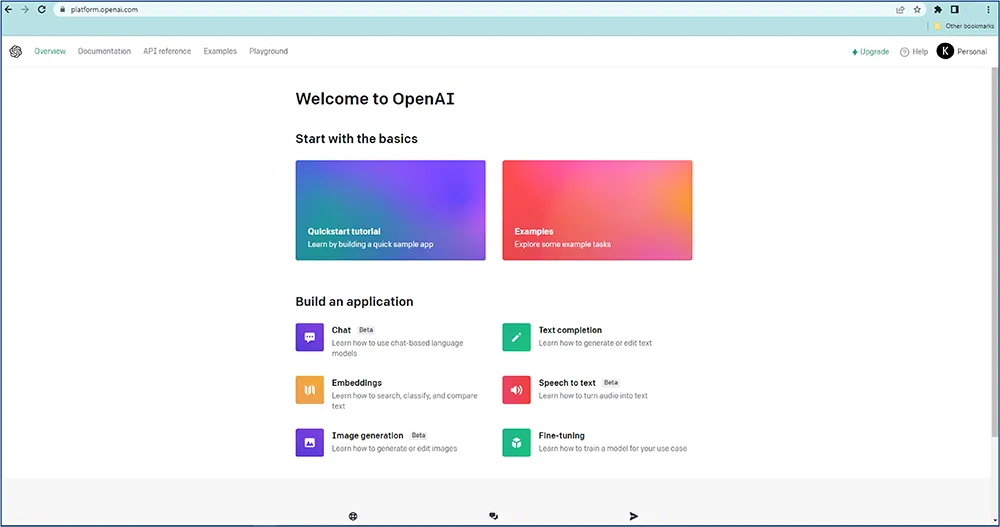Viewport: 1000px width, 527px height.
Task: Switch to the Examples nav tab
Action: pos(220,51)
